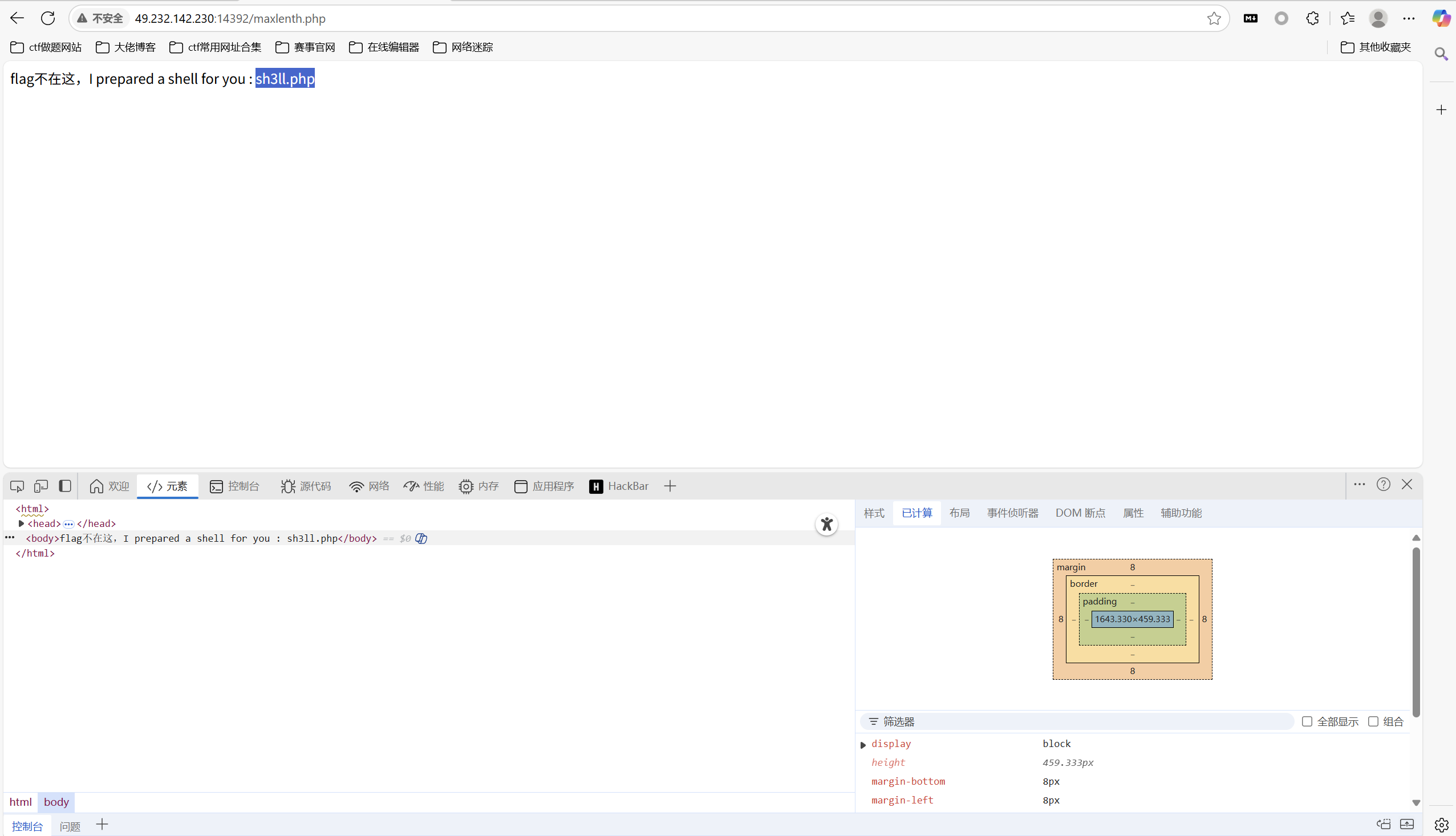Open the Copilot sidebar icon

1441,18
